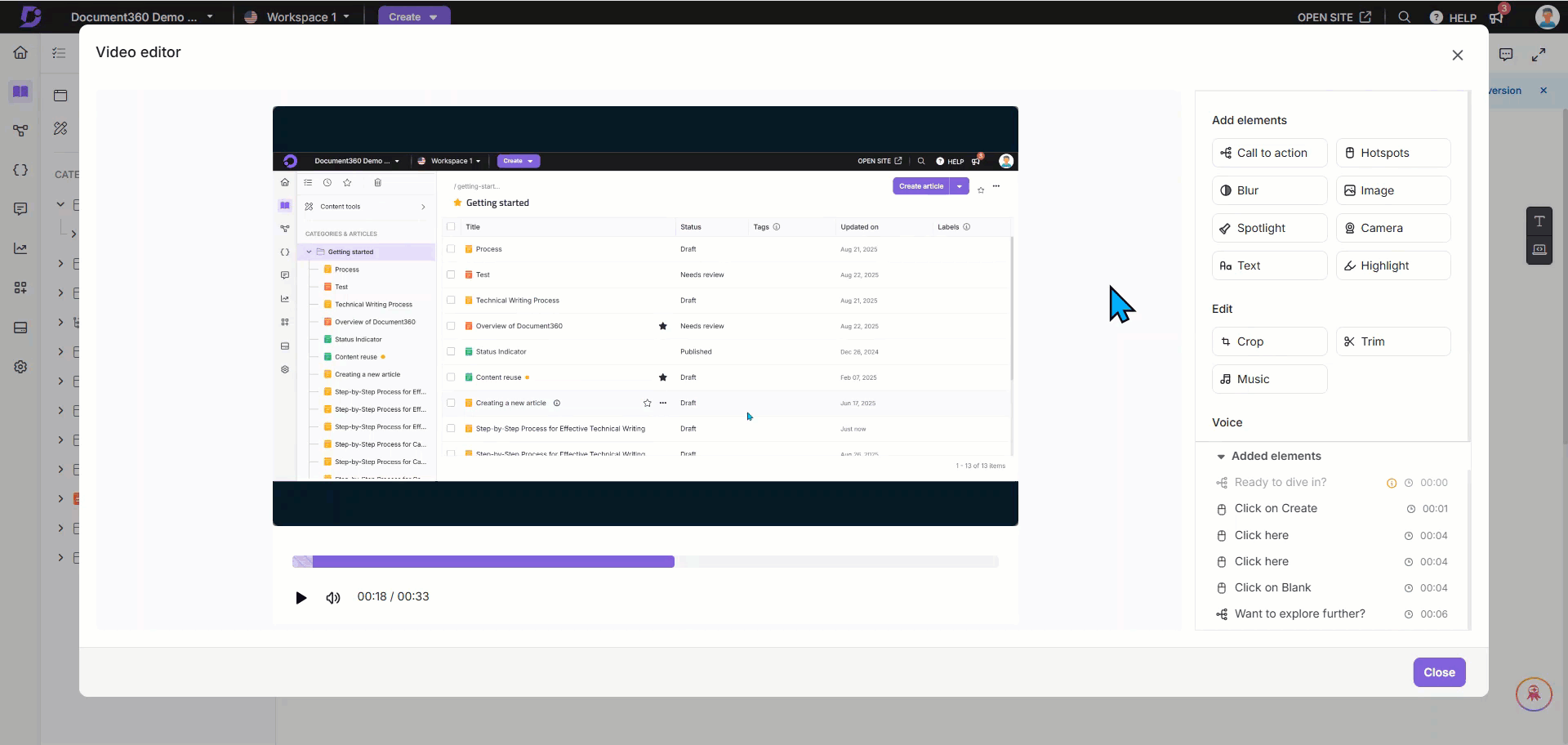Go to Home in left sidebar
The image size is (1568, 745).
point(20,53)
